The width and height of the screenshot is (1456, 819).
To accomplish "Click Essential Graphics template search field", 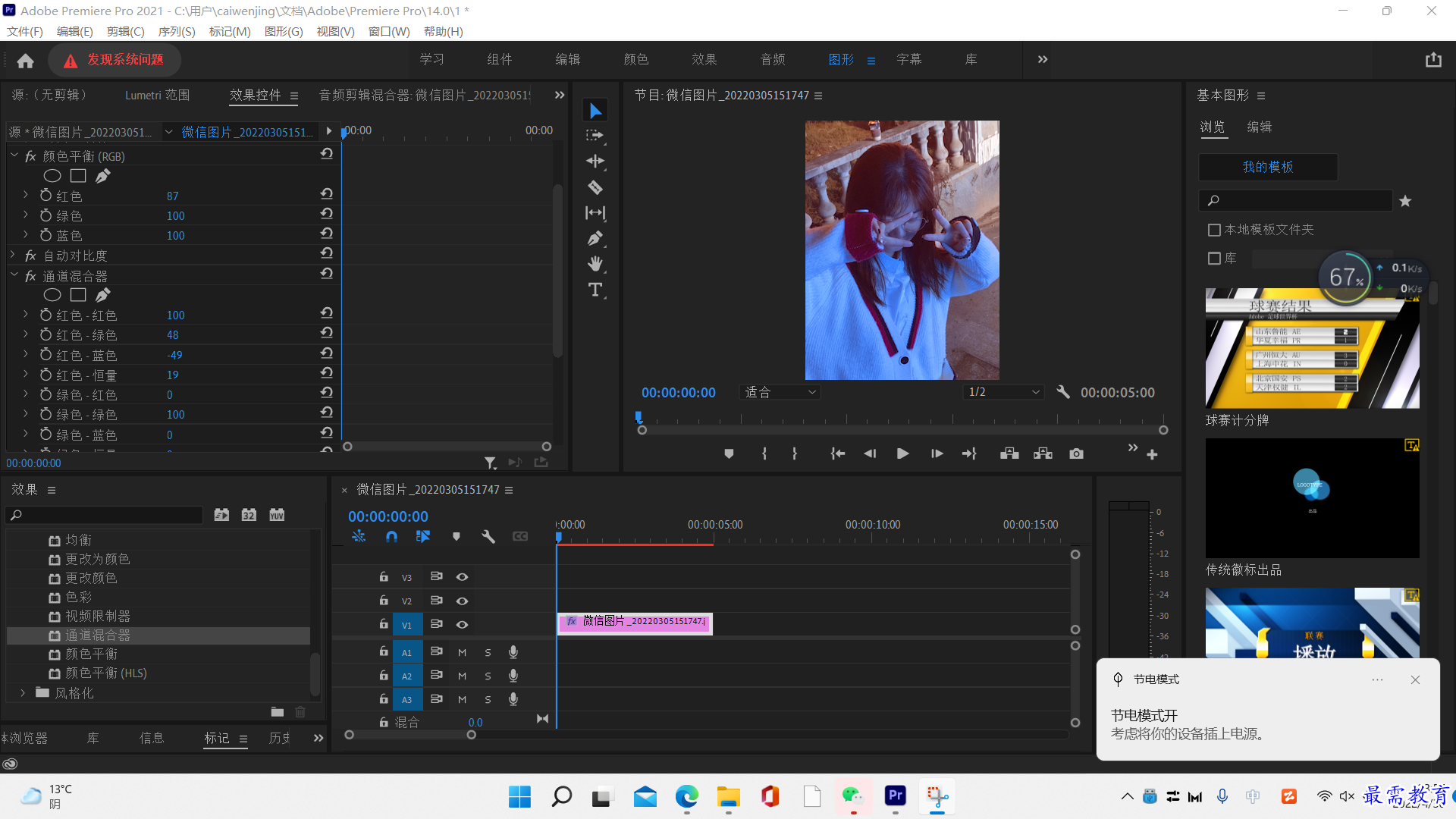I will click(x=1295, y=200).
